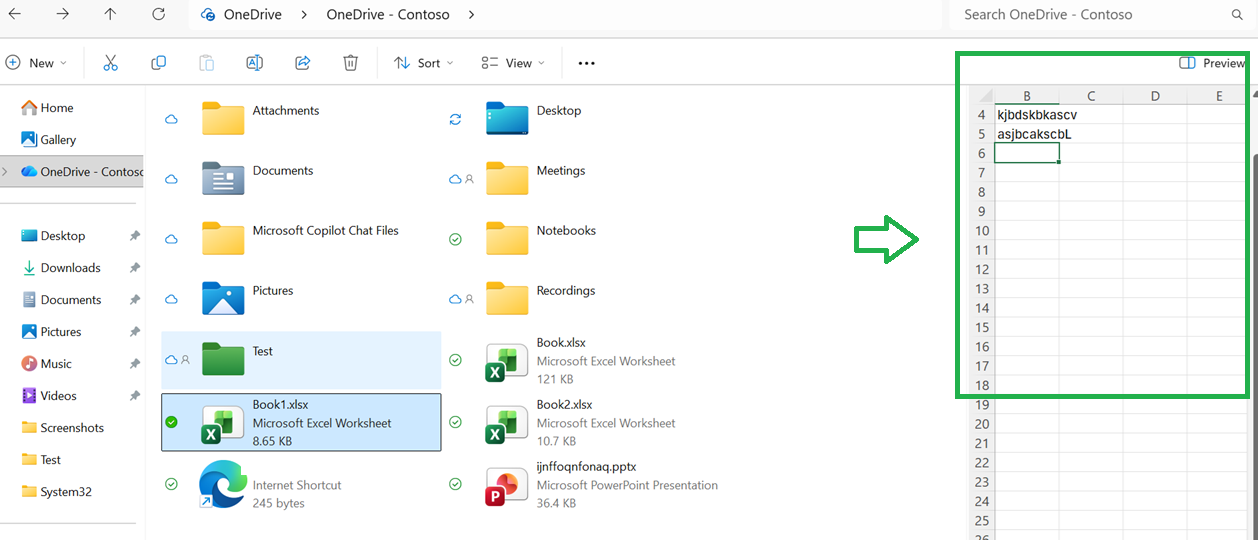Select the Book.xlsx Excel file
This screenshot has width=1258, height=547.
point(584,361)
